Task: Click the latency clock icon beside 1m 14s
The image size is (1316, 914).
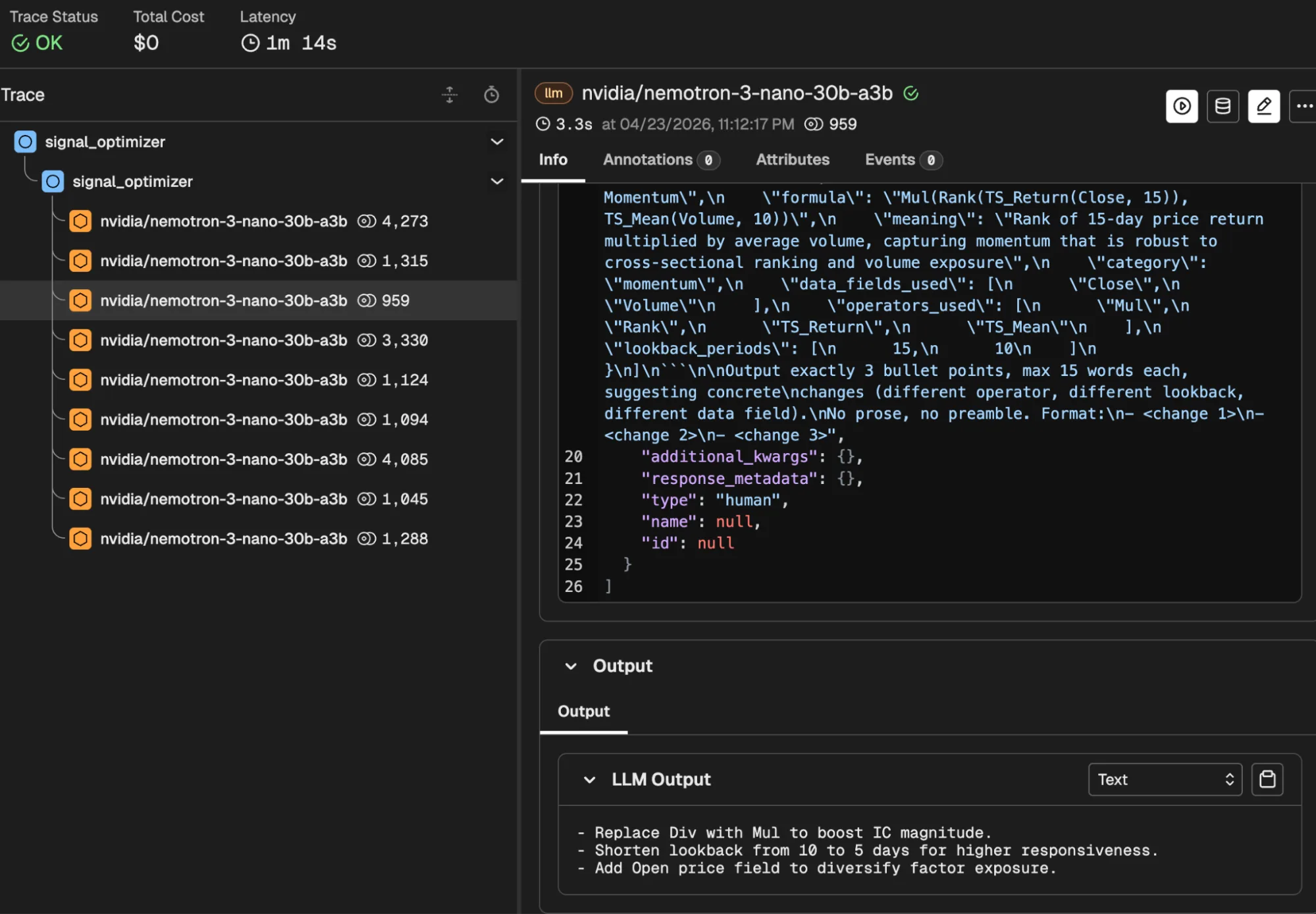Action: tap(250, 43)
